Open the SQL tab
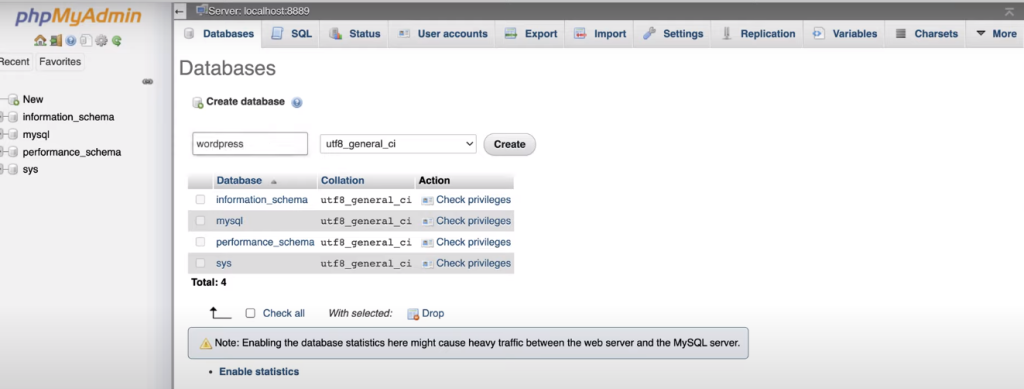Image resolution: width=1024 pixels, height=389 pixels. tap(291, 34)
